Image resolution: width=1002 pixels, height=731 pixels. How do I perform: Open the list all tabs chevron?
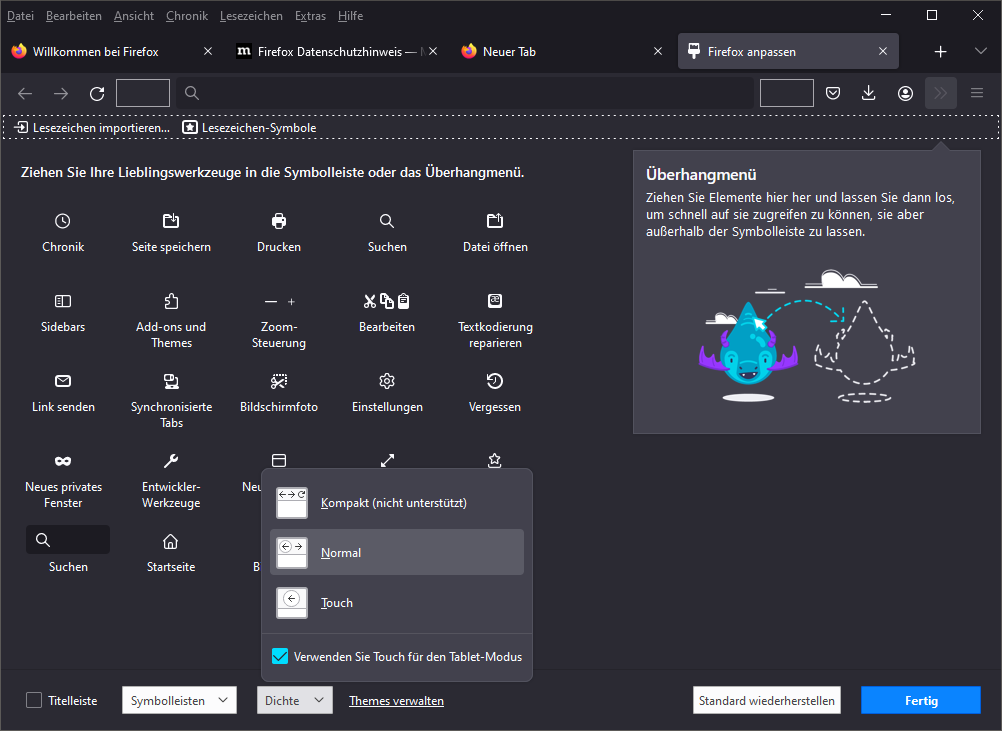[980, 51]
